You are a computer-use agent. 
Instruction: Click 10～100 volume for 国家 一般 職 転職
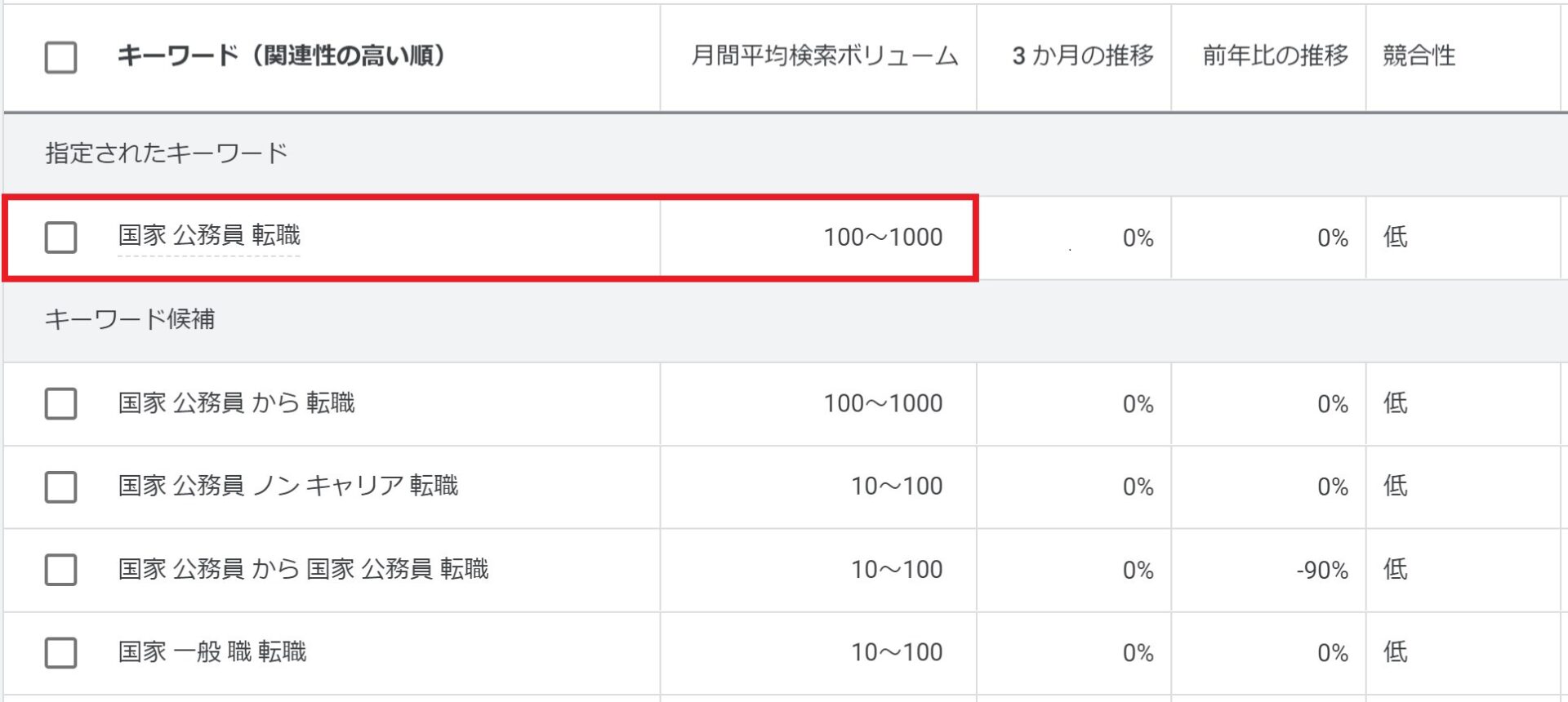point(897,652)
